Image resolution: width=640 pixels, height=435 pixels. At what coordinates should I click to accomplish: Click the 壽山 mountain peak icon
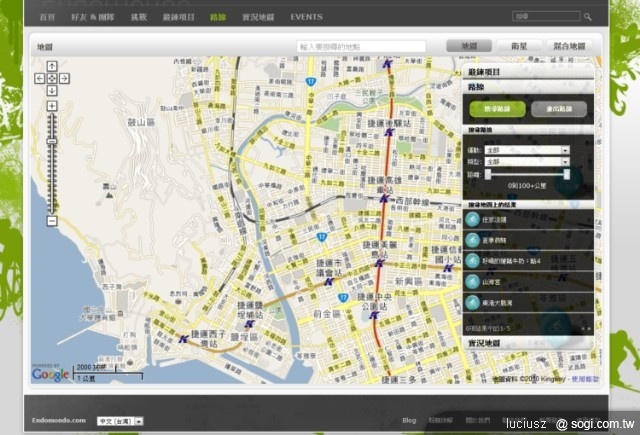pos(109,195)
